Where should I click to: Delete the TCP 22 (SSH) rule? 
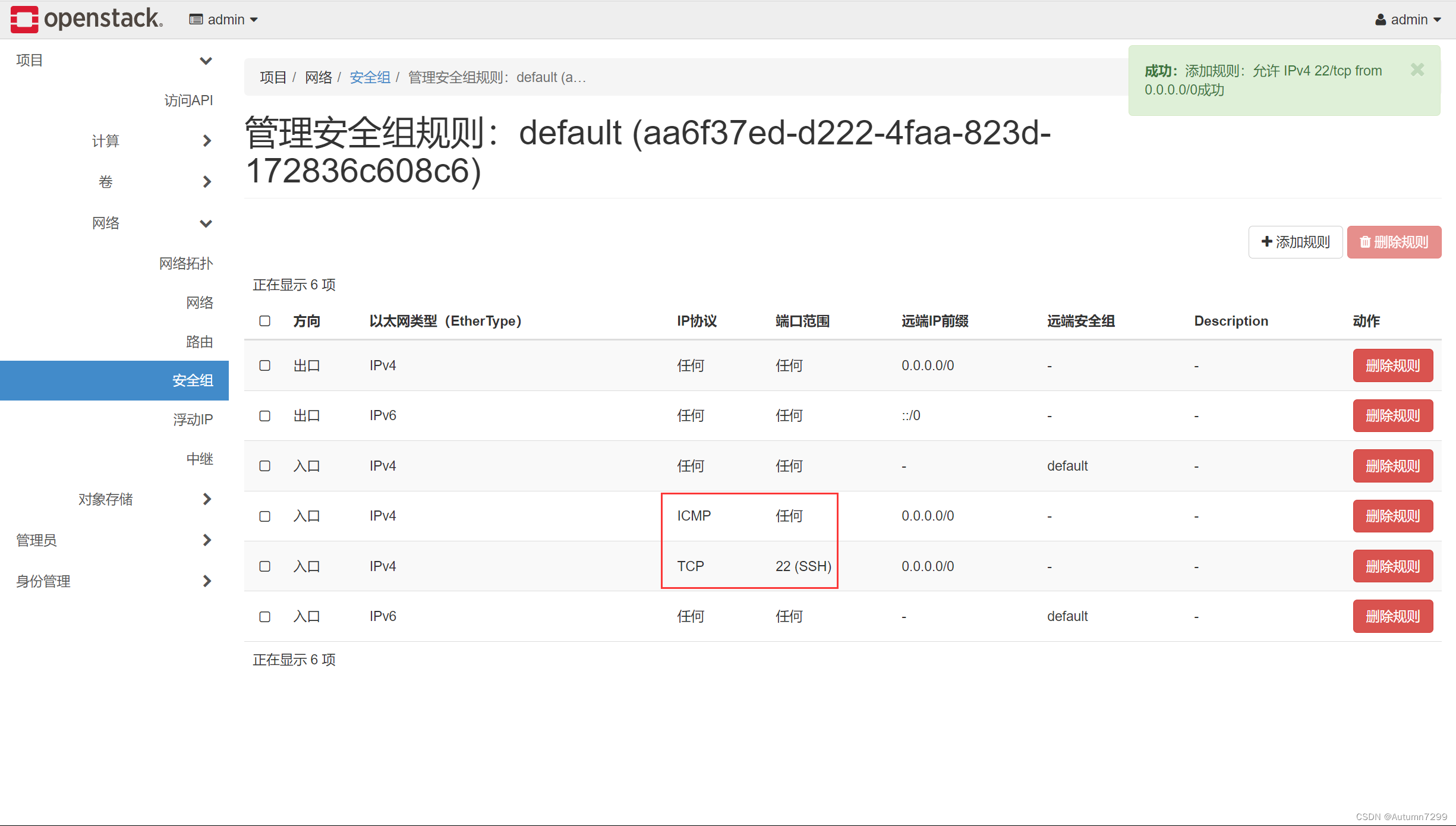click(x=1393, y=566)
